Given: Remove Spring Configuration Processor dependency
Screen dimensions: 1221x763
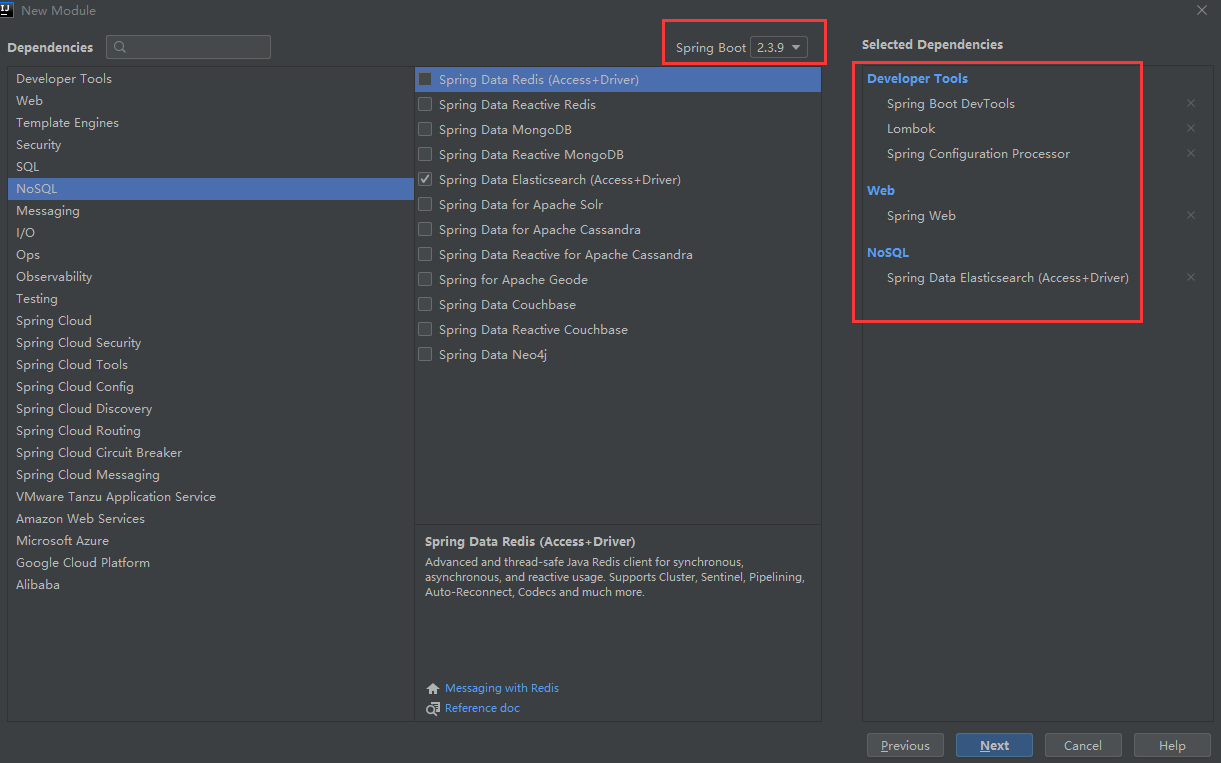Looking at the screenshot, I should tap(1190, 153).
